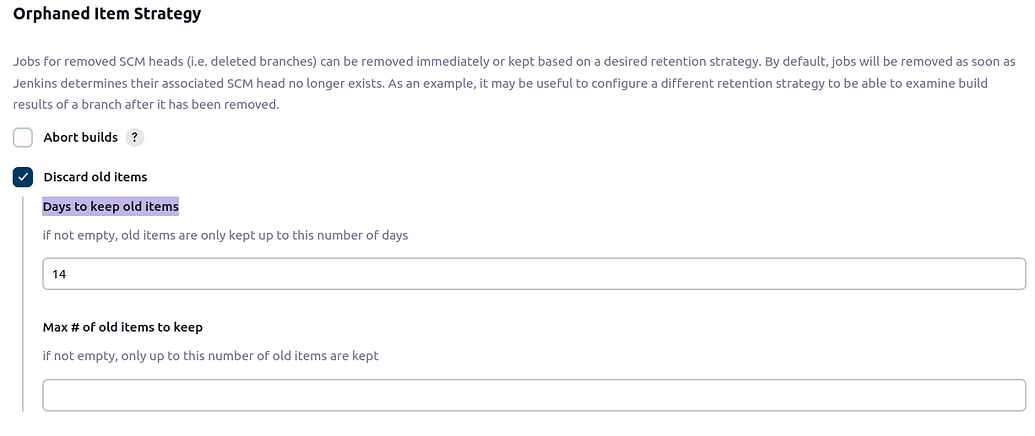Click the value 14 in the days field
Screen dimensions: 1035x436
click(x=59, y=274)
